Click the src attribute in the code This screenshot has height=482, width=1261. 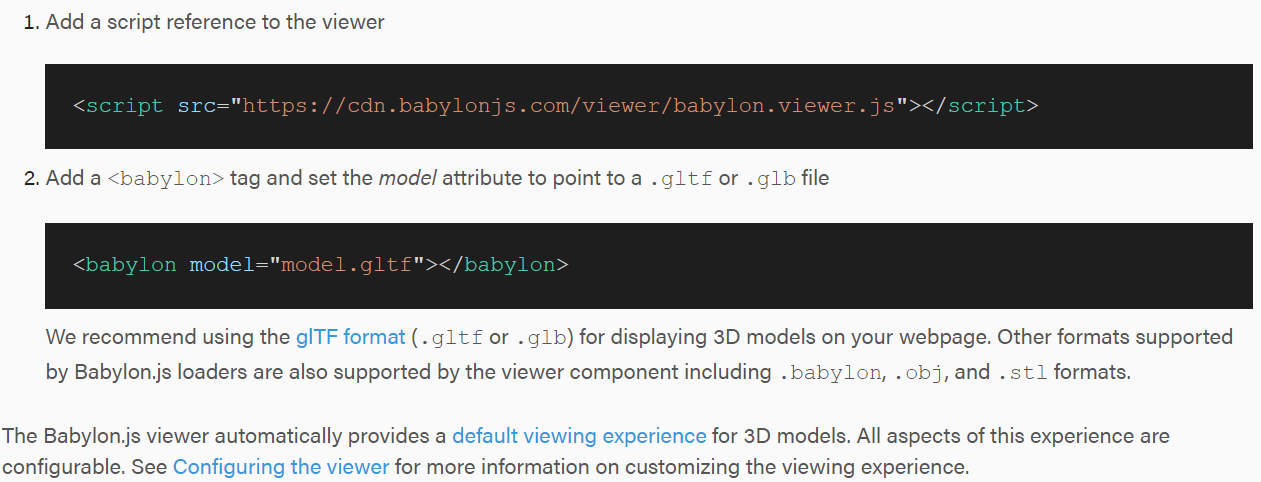pos(197,106)
